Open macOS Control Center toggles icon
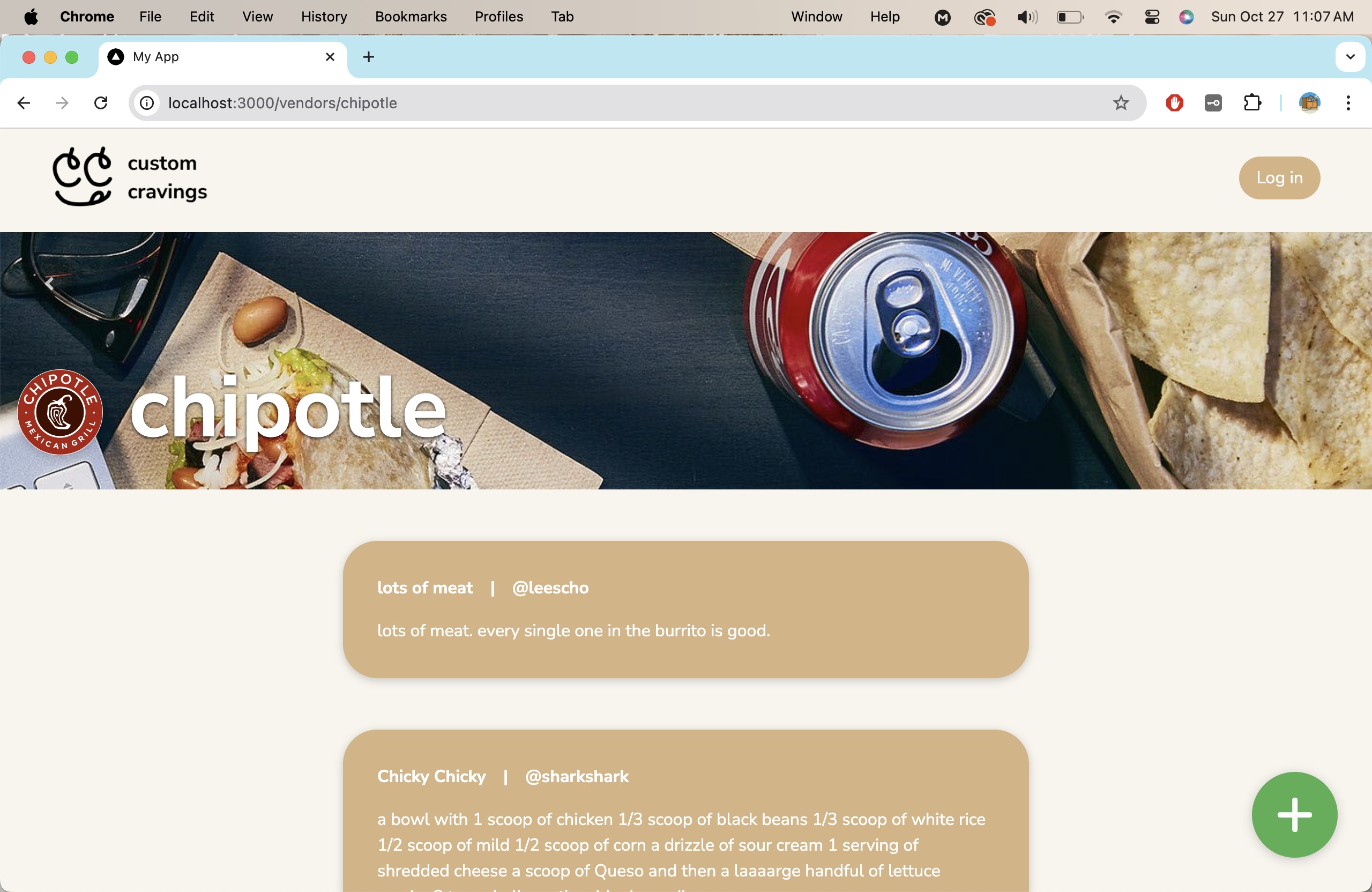 (x=1152, y=17)
